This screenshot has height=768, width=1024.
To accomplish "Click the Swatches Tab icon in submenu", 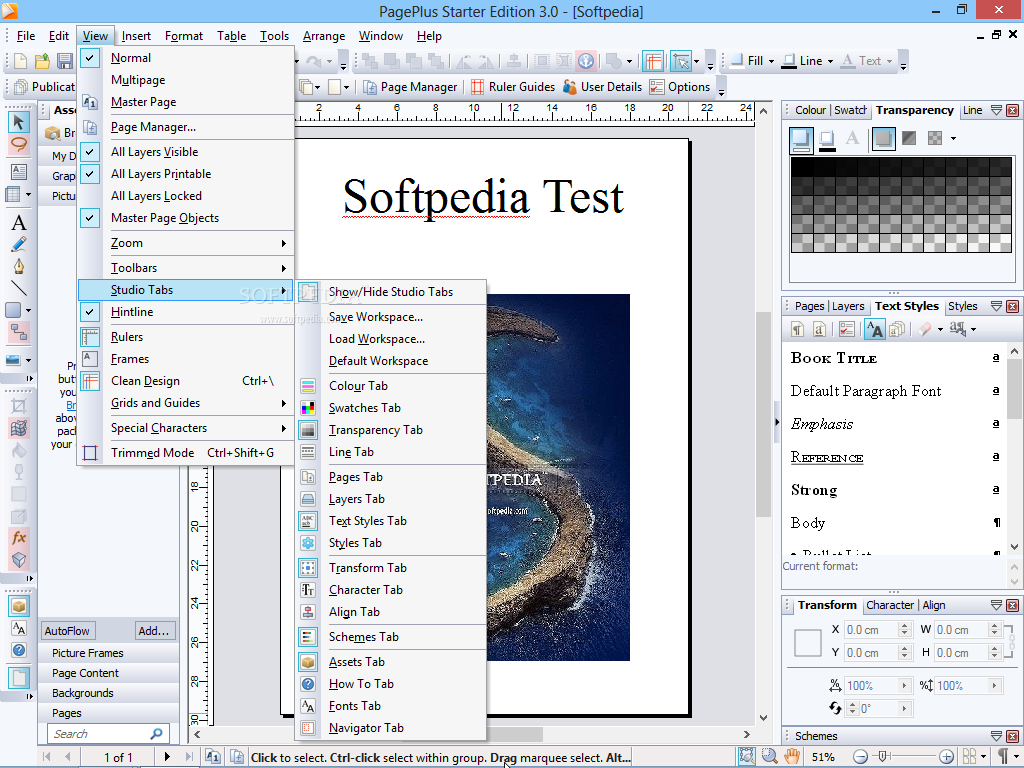I will click(308, 408).
